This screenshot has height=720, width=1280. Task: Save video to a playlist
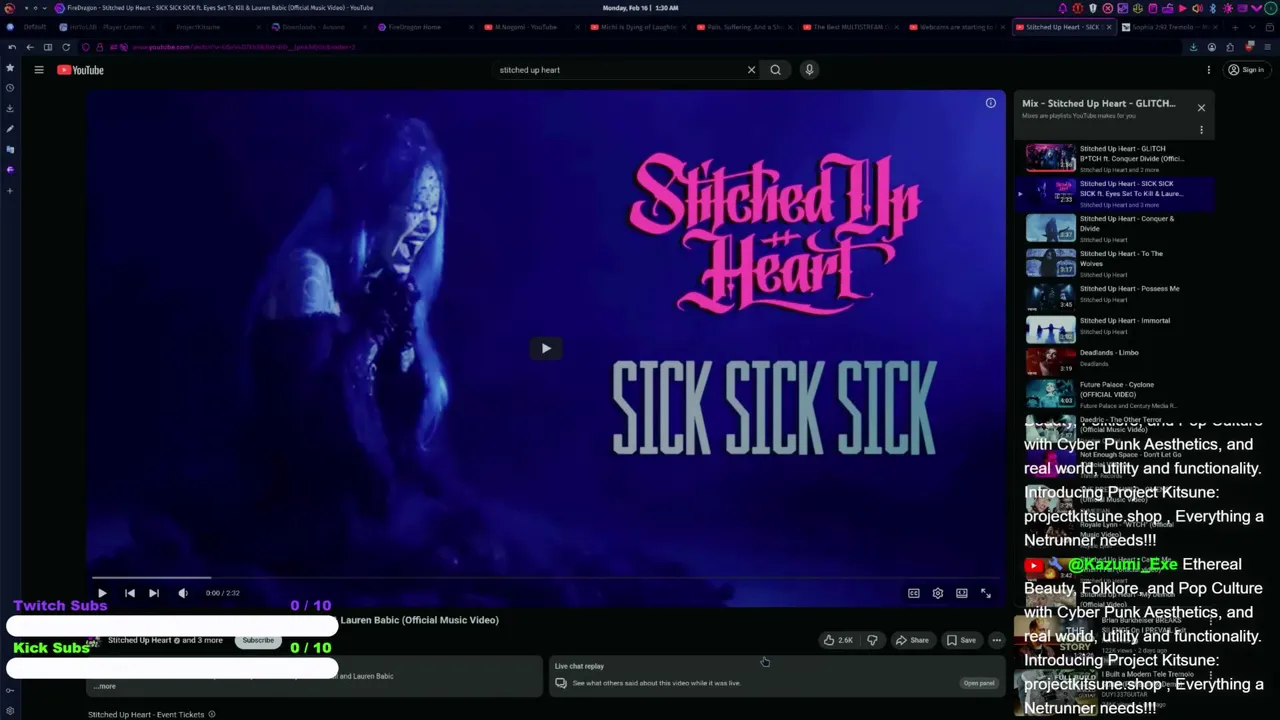pos(961,640)
